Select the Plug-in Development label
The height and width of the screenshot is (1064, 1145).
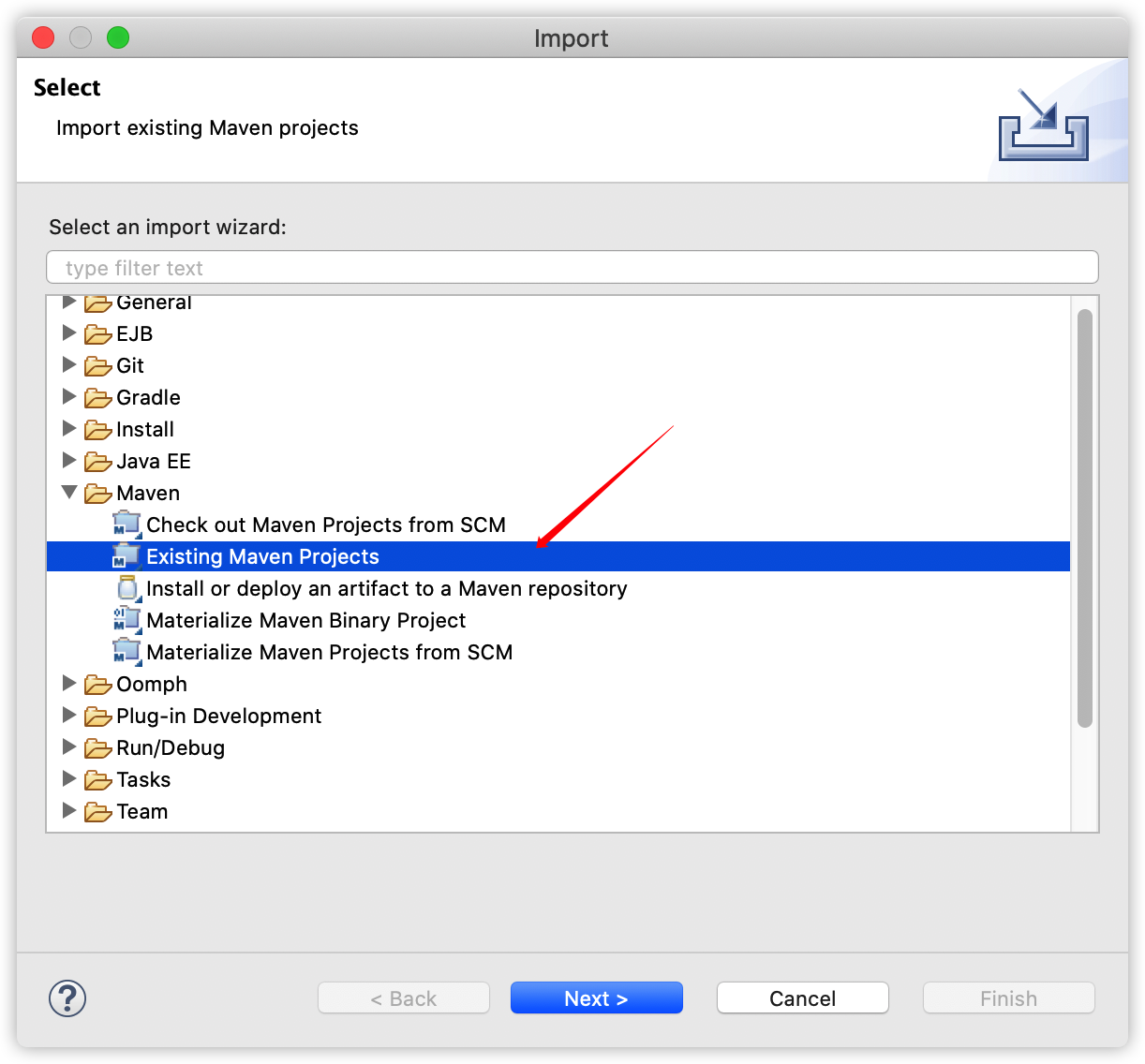[218, 717]
